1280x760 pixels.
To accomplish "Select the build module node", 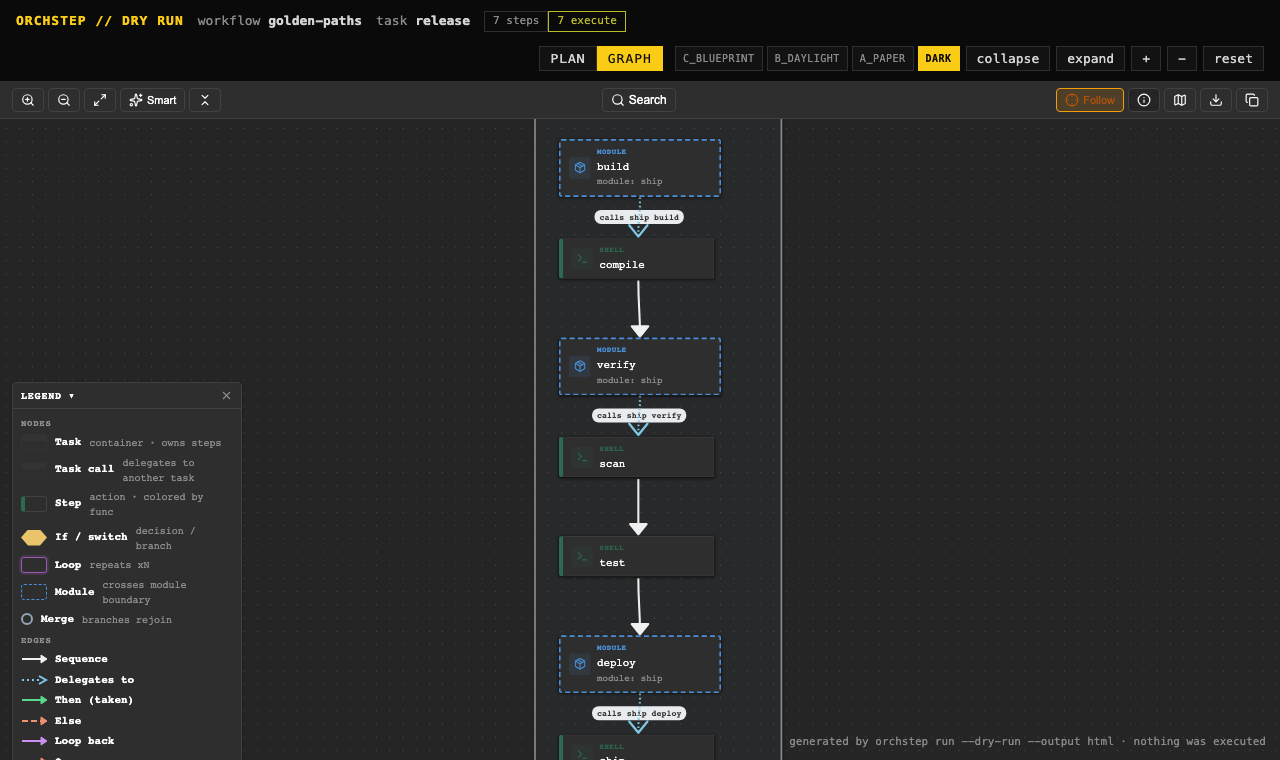I will click(x=640, y=168).
